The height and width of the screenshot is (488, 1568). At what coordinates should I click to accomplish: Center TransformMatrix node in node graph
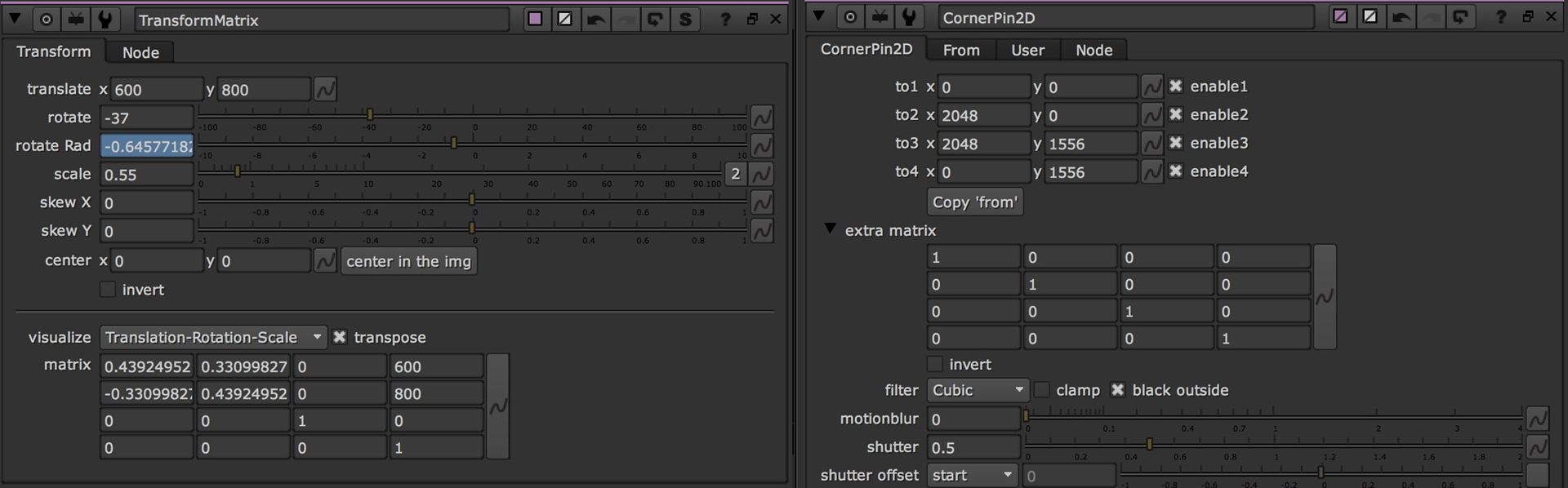[47, 20]
